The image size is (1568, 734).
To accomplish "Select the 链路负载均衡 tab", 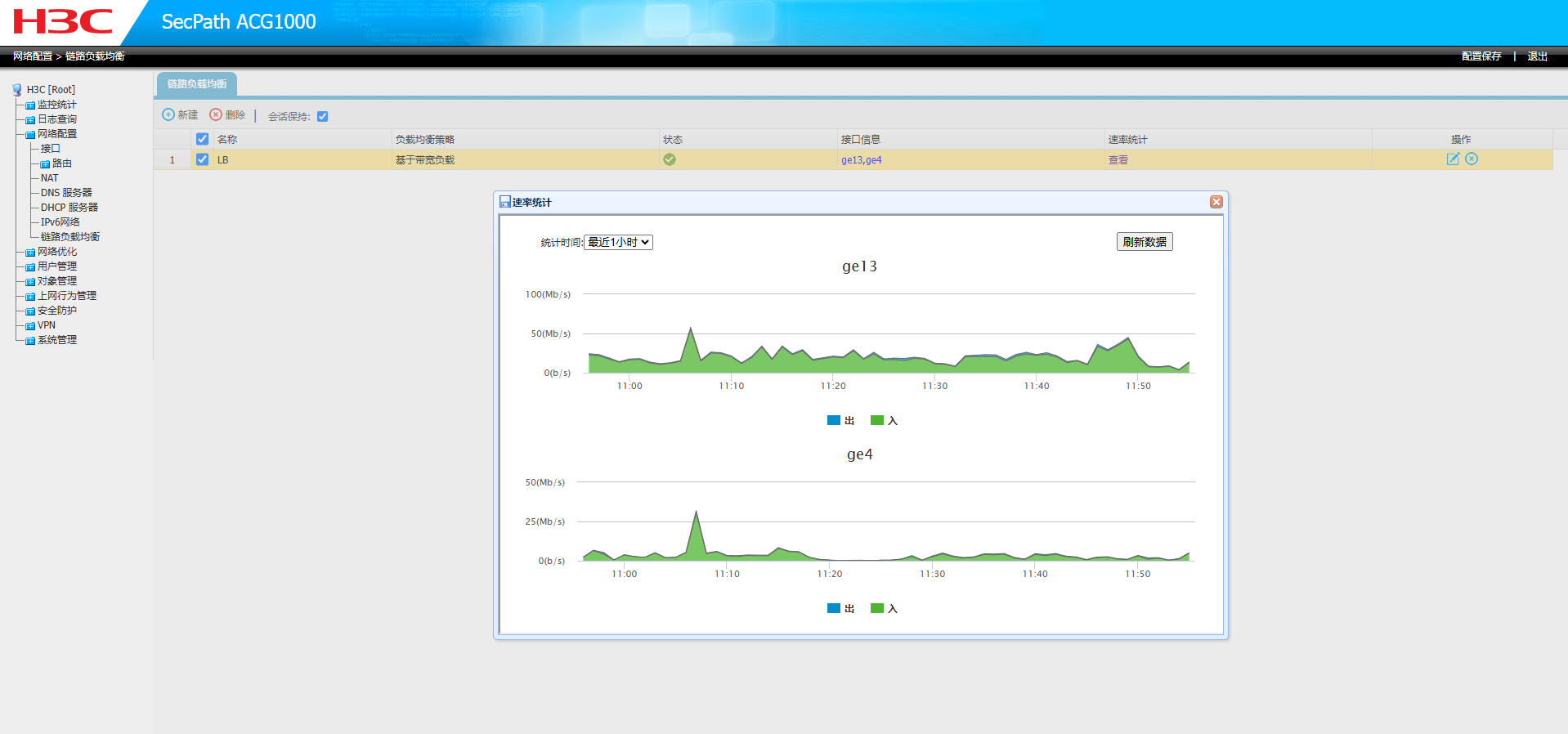I will (x=197, y=84).
